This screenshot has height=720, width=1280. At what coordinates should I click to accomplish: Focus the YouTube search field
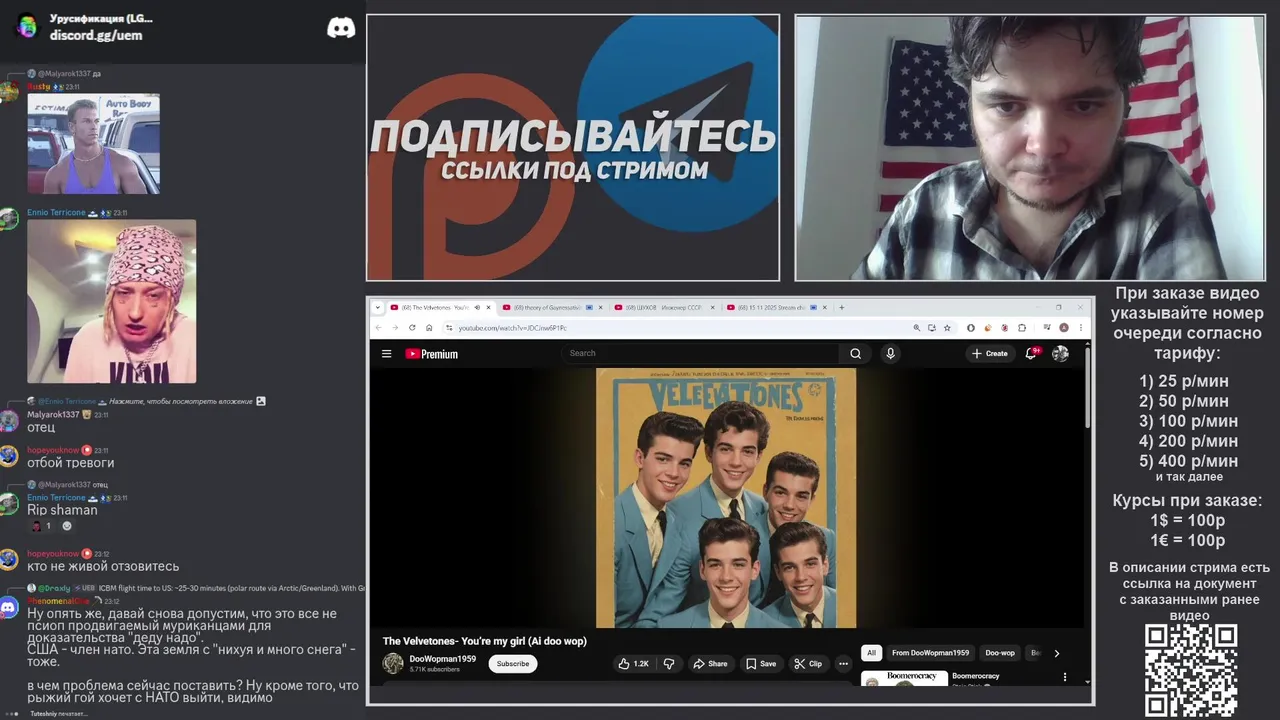700,353
